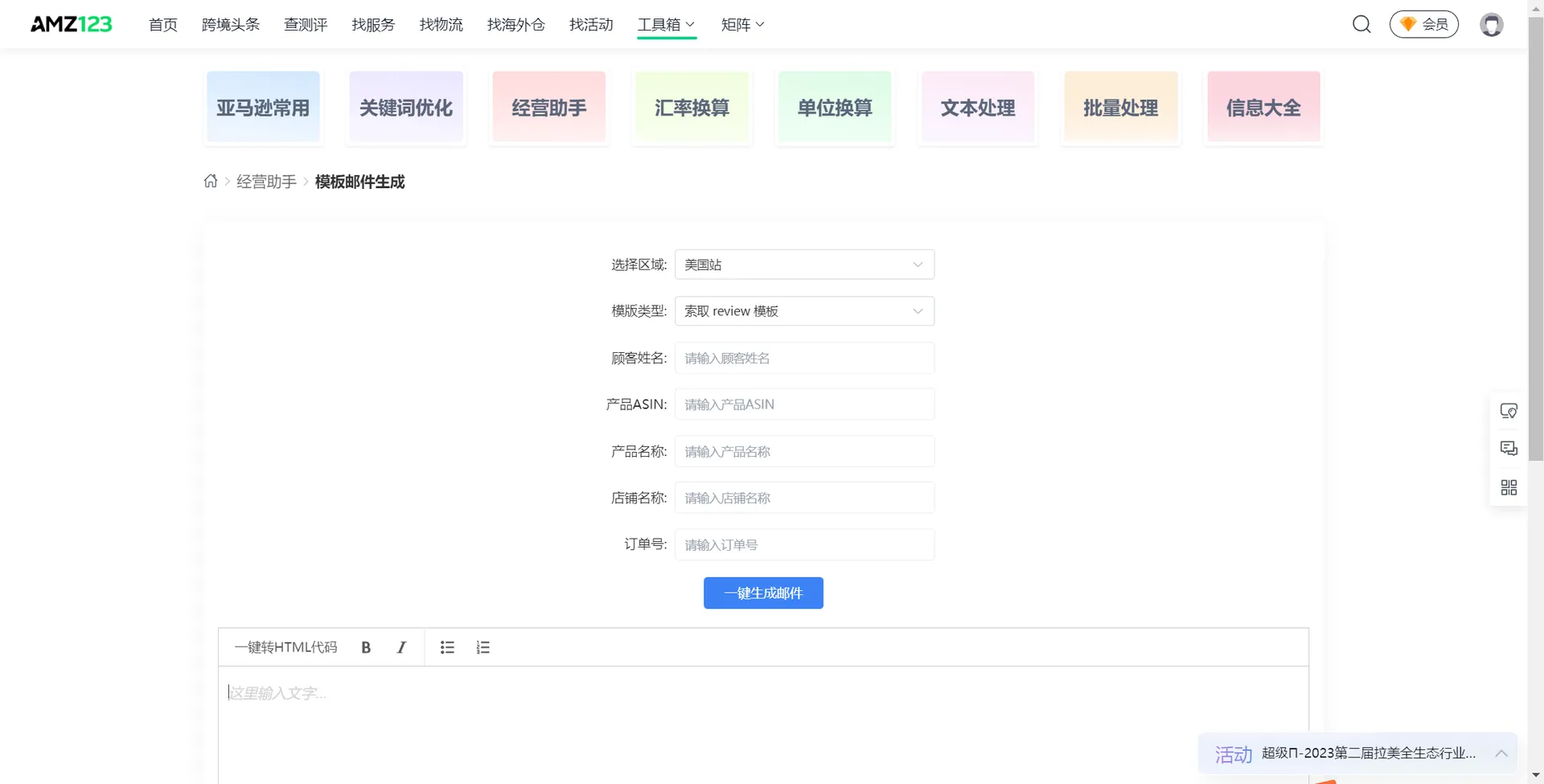Focus the 产品名称 input field
This screenshot has height=784, width=1544.
pyautogui.click(x=804, y=451)
